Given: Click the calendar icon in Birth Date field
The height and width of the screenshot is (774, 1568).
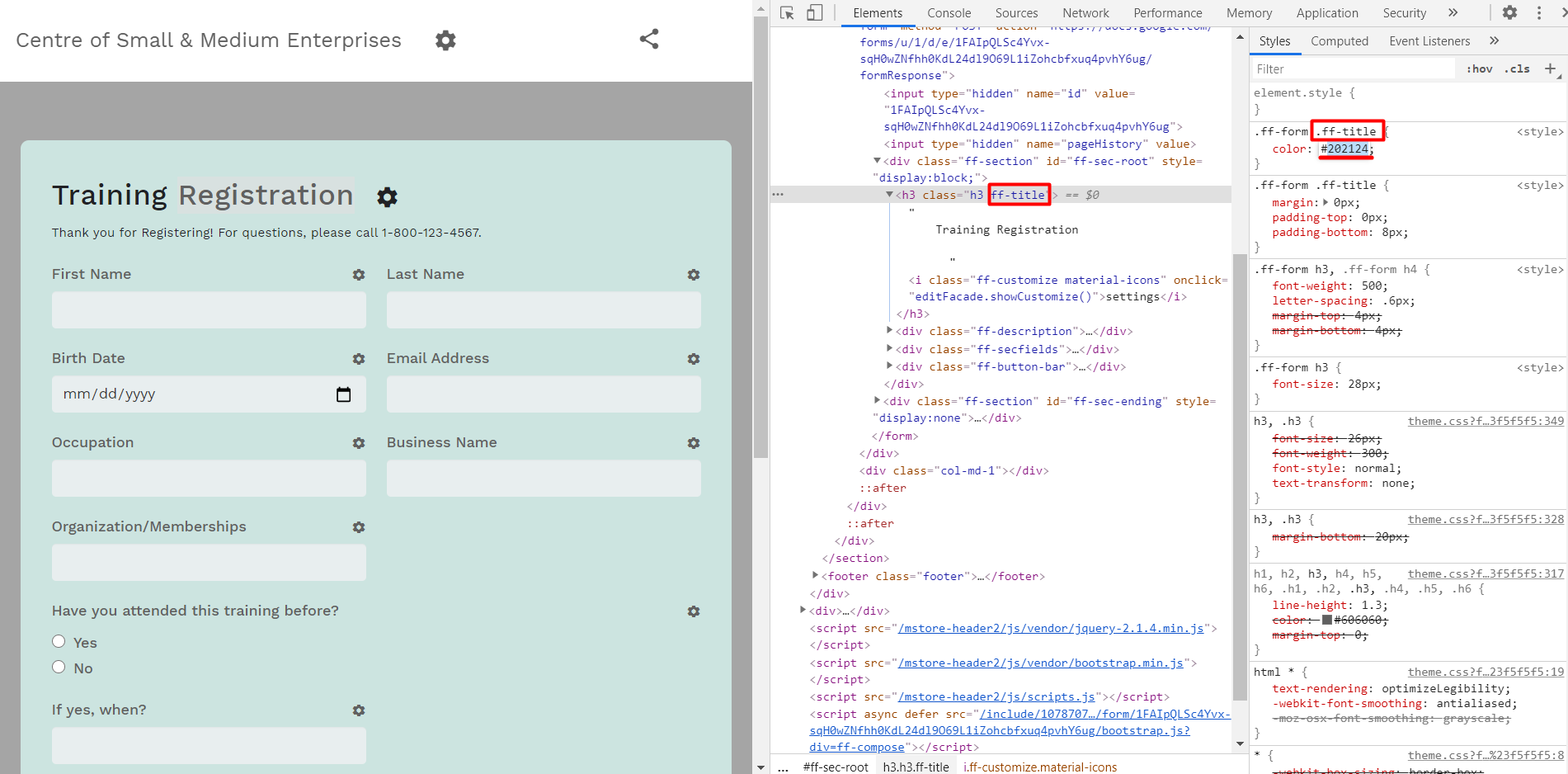Looking at the screenshot, I should click(x=344, y=394).
